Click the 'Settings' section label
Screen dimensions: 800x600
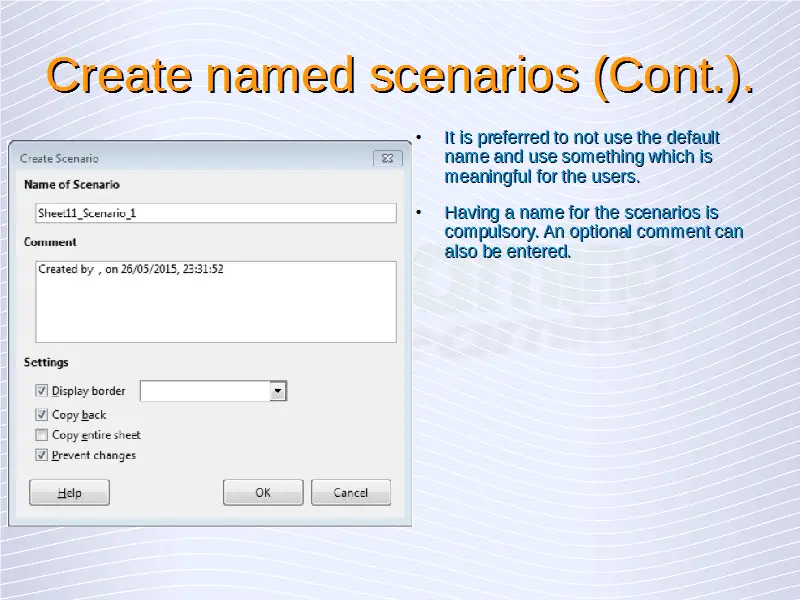(46, 362)
